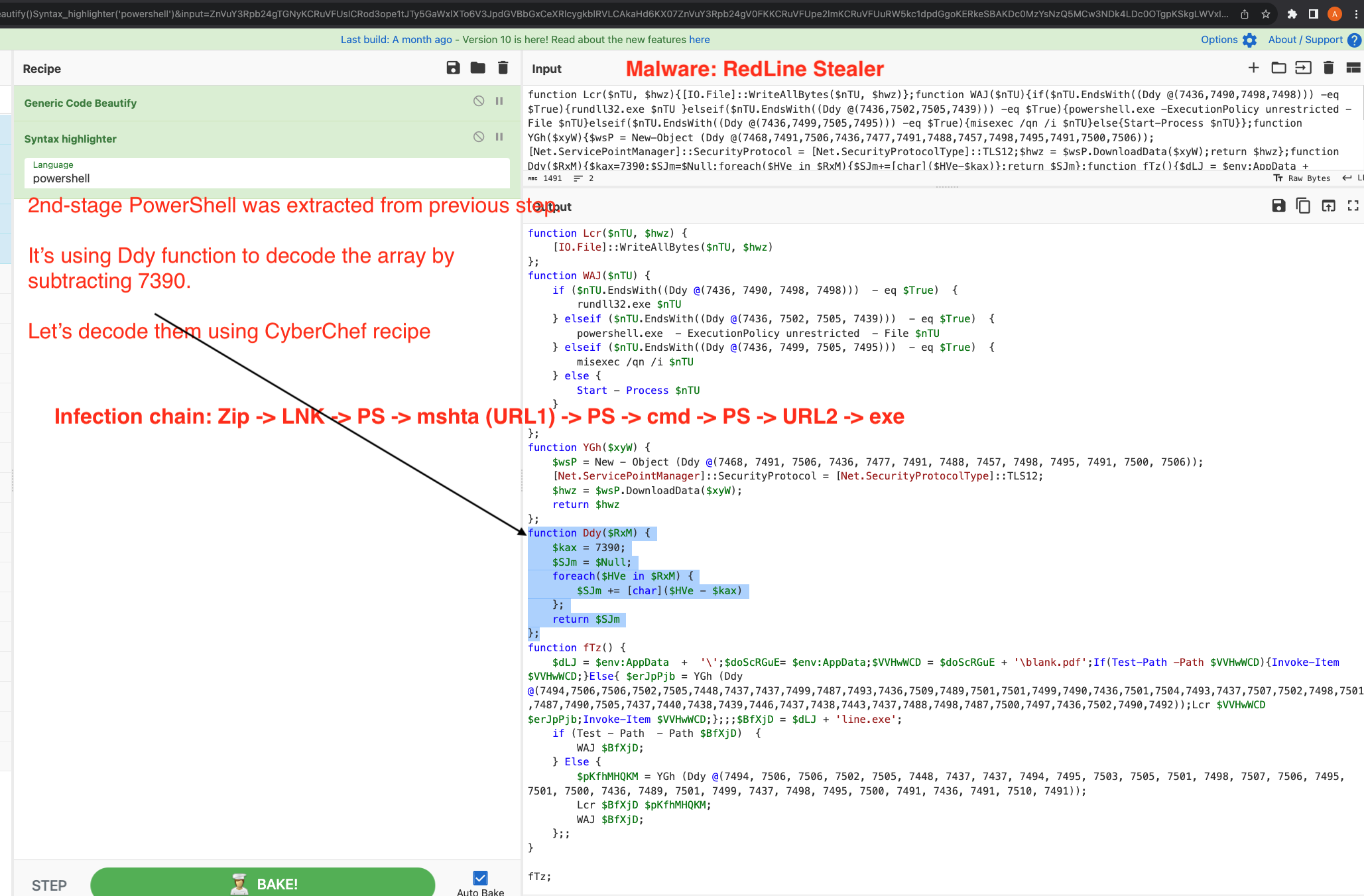This screenshot has width=1364, height=896.
Task: Disable the Syntax highlighter operation
Action: [479, 137]
